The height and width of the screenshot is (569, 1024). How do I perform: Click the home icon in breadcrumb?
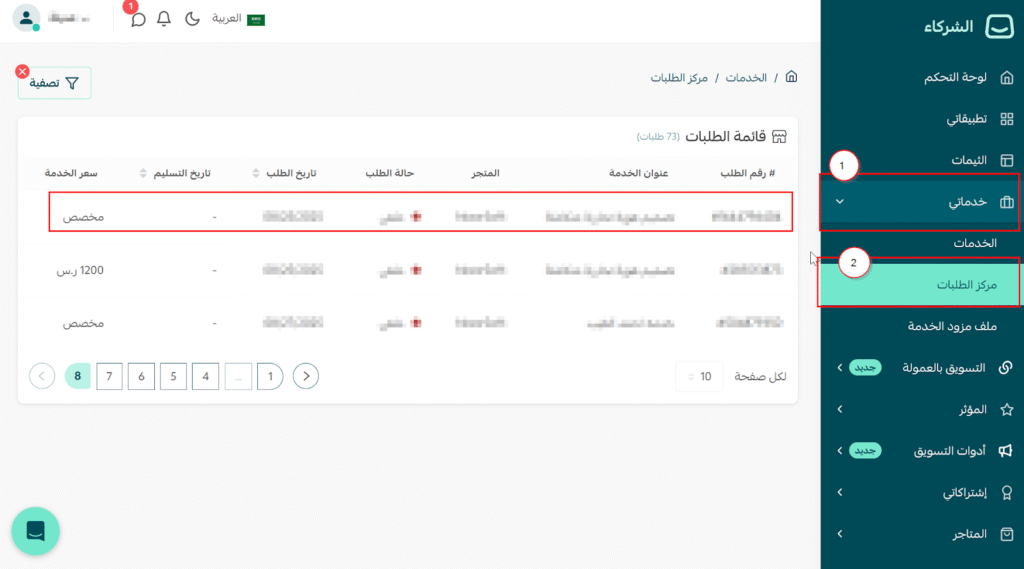coord(791,77)
